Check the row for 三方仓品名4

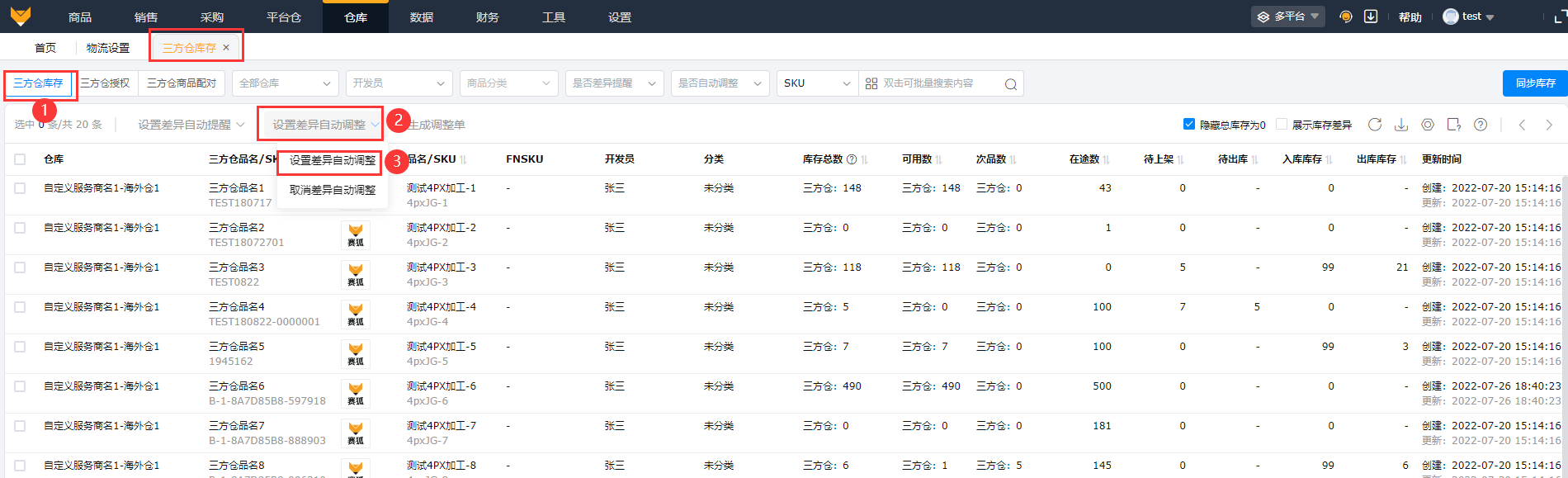(20, 307)
